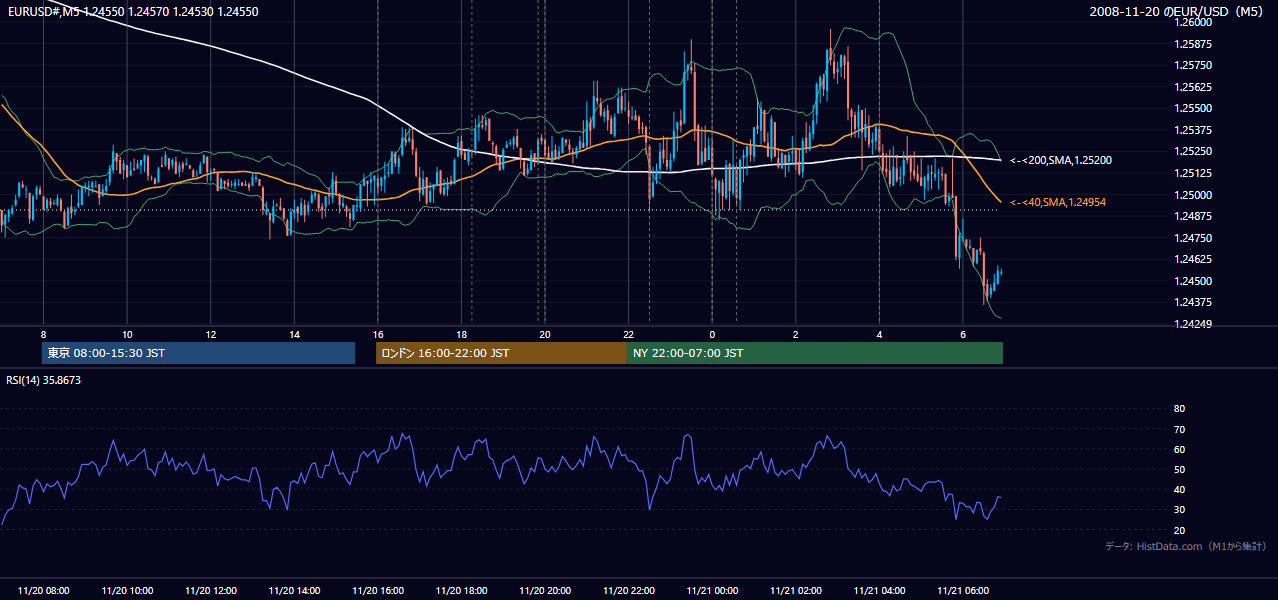This screenshot has height=600, width=1278.
Task: Click the hour 12 tick label under chart
Action: click(211, 334)
